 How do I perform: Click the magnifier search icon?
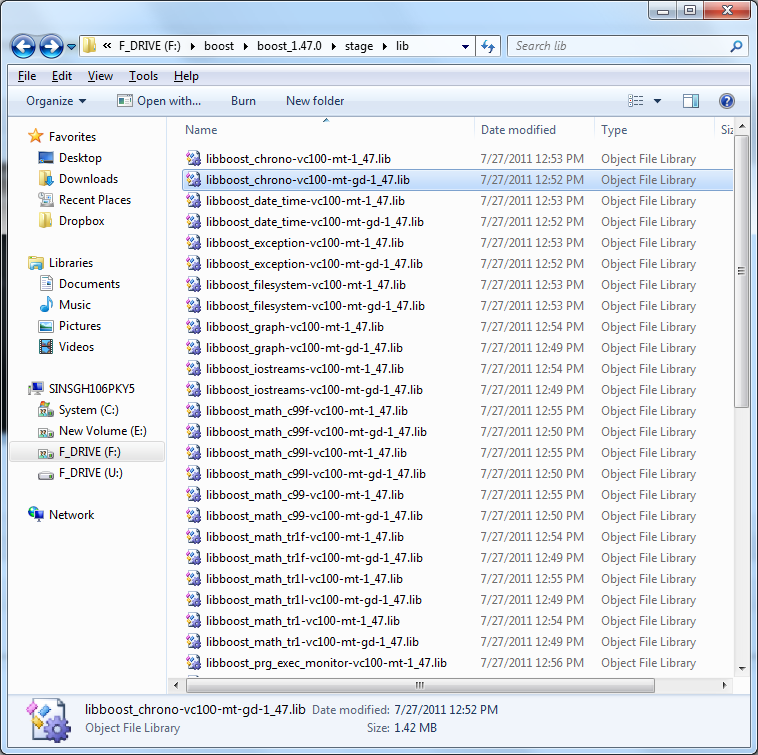(x=737, y=46)
